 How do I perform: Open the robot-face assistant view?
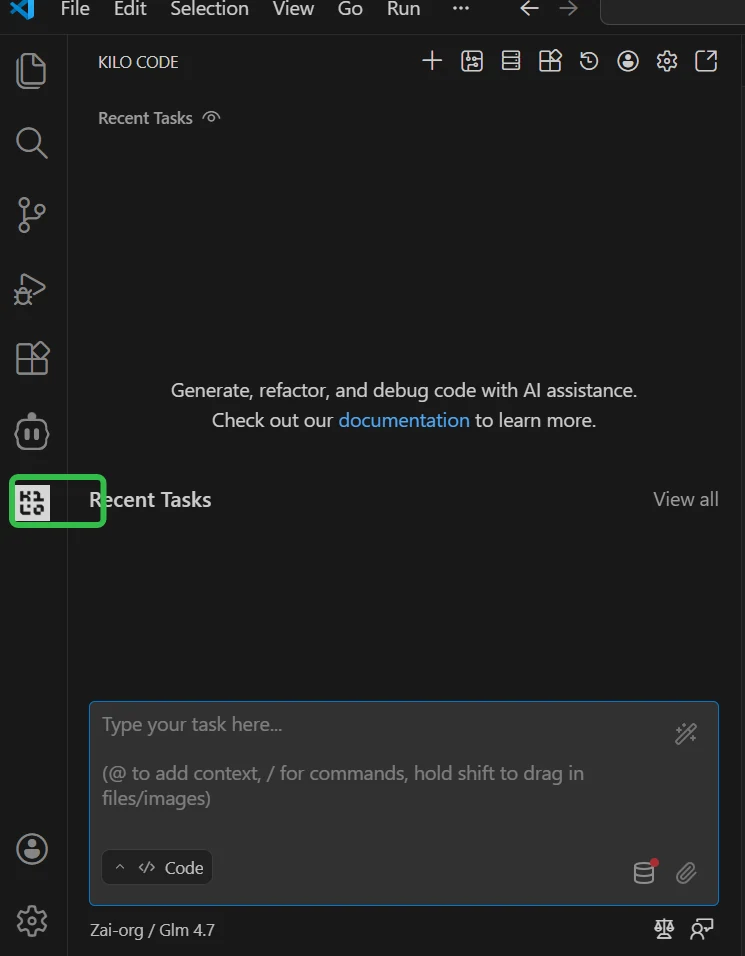[x=32, y=432]
